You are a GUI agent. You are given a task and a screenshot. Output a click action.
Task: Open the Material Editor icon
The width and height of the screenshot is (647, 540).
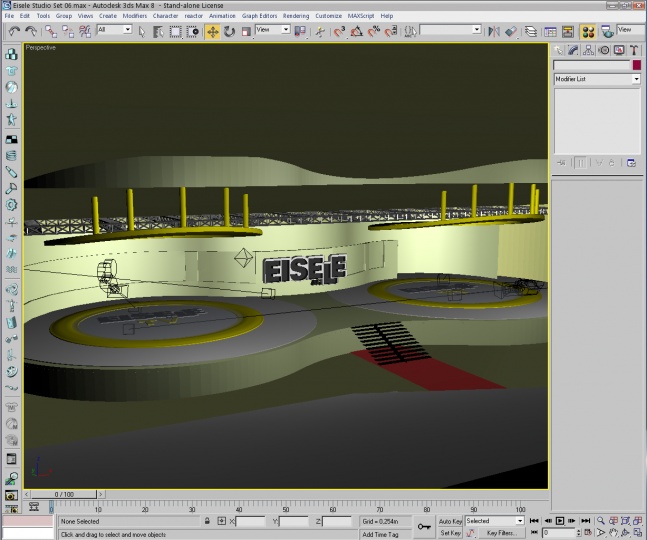click(588, 31)
